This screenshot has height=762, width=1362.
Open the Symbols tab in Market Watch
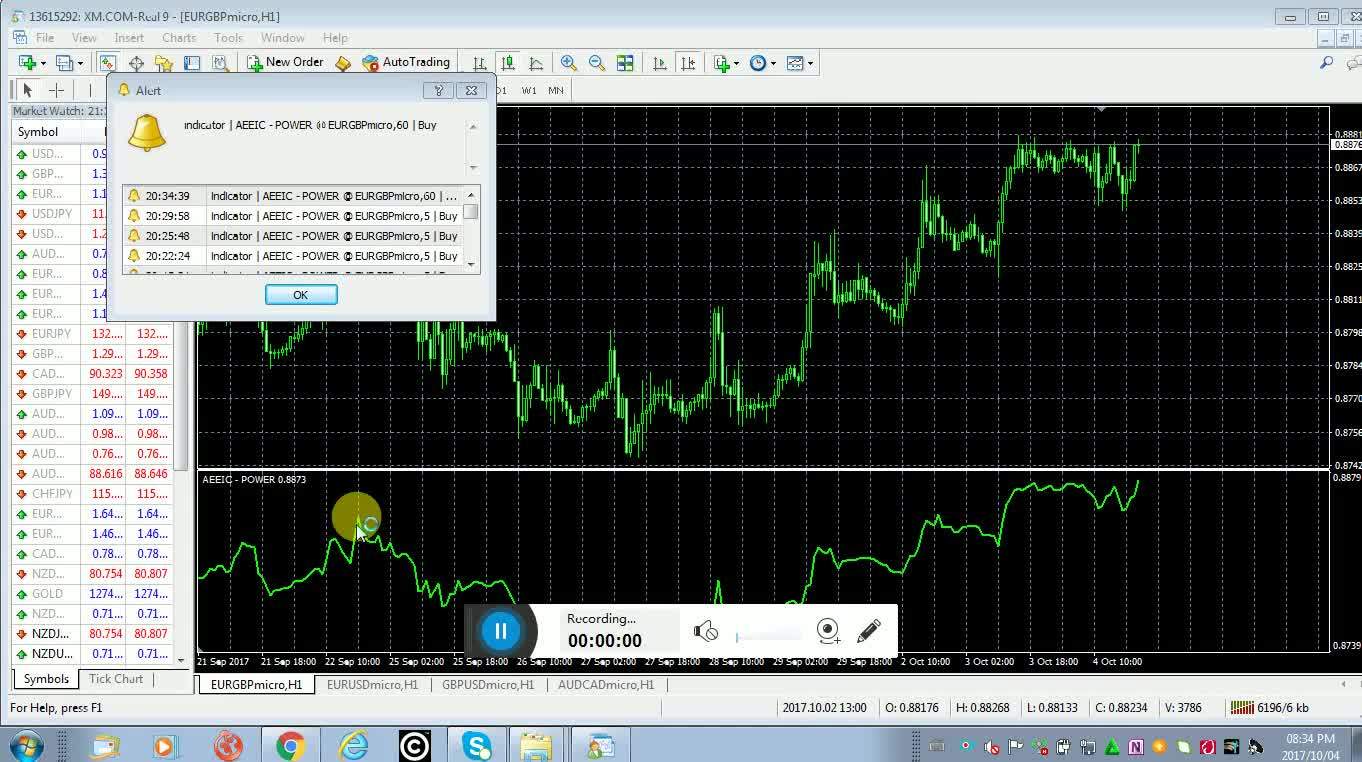coord(47,679)
